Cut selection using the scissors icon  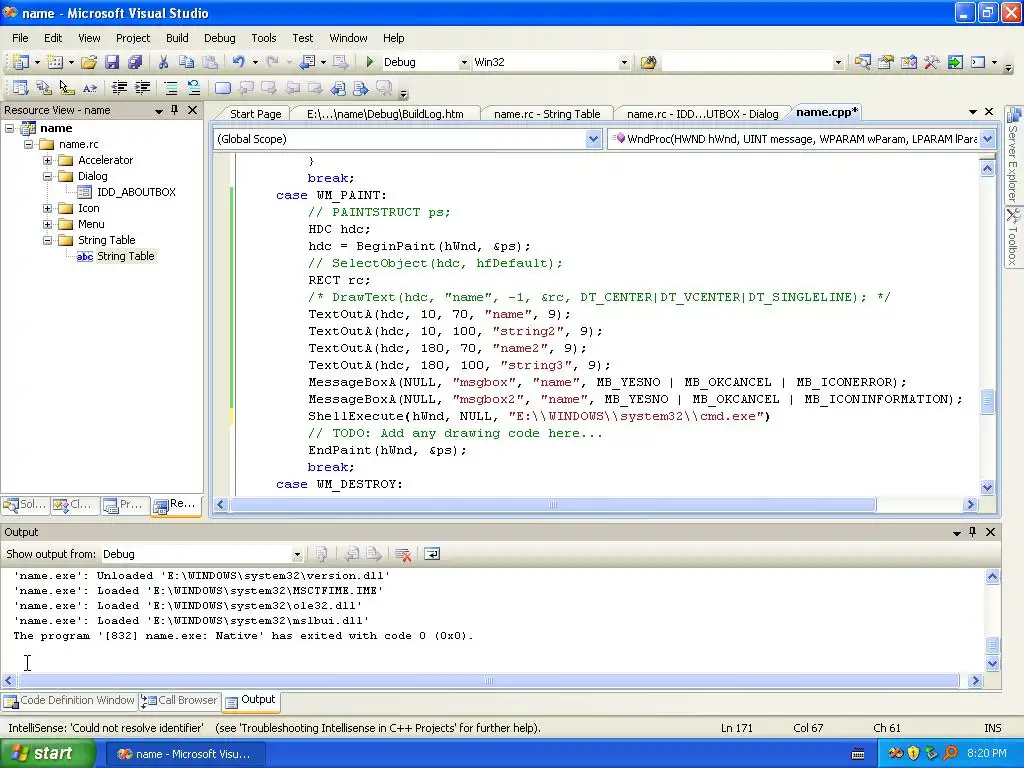click(x=163, y=62)
